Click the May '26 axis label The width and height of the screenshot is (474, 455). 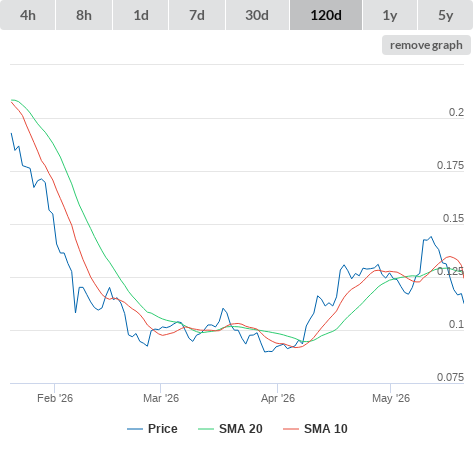391,398
